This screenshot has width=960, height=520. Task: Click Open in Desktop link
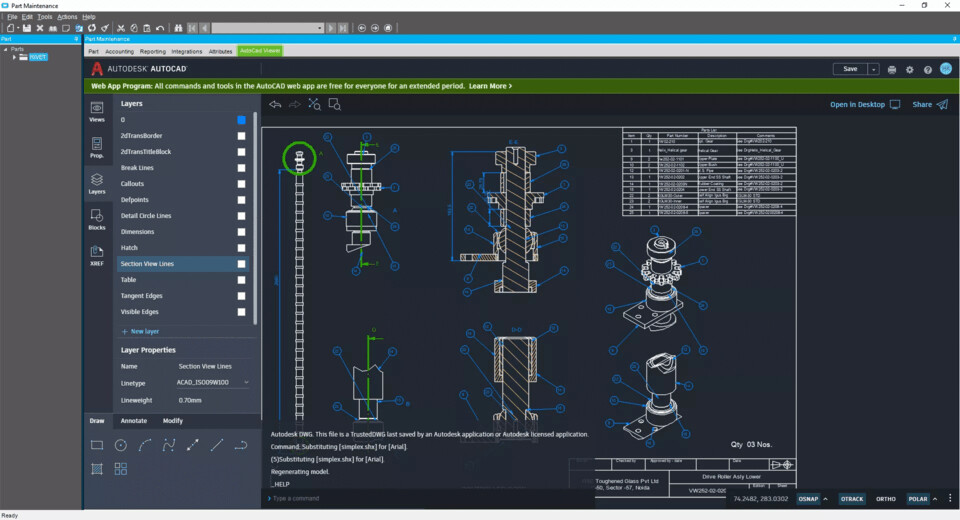pyautogui.click(x=864, y=105)
